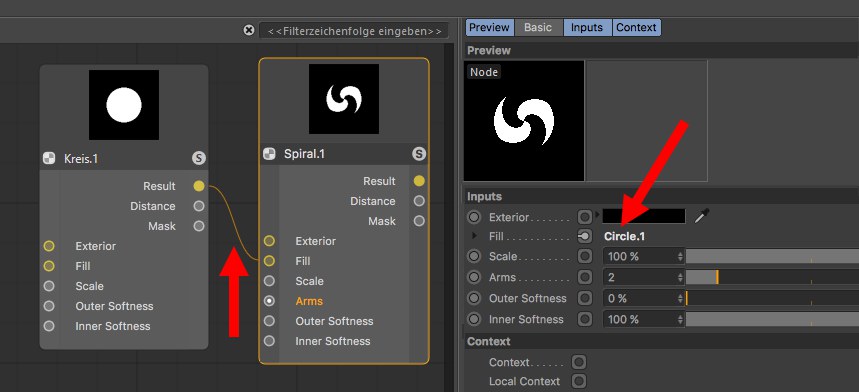859x392 pixels.
Task: Select the Arms input port on Spiral.1
Action: tap(269, 301)
